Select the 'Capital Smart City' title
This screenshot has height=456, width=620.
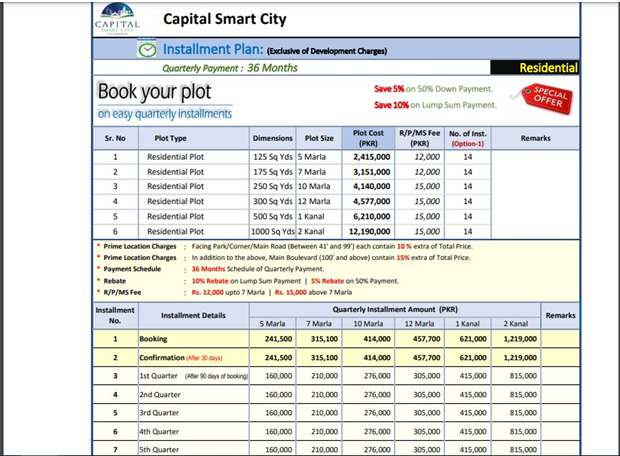[x=225, y=19]
